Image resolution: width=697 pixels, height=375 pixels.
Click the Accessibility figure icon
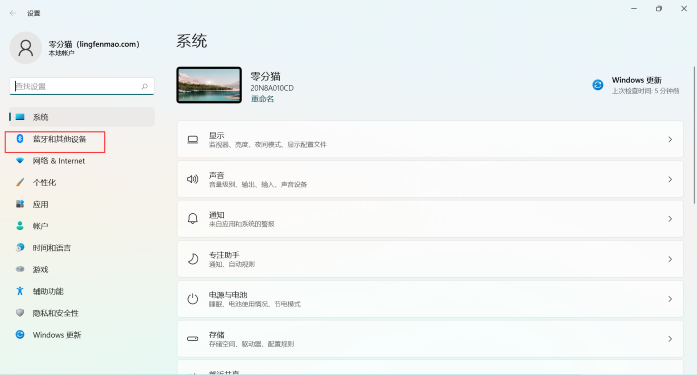[20, 291]
